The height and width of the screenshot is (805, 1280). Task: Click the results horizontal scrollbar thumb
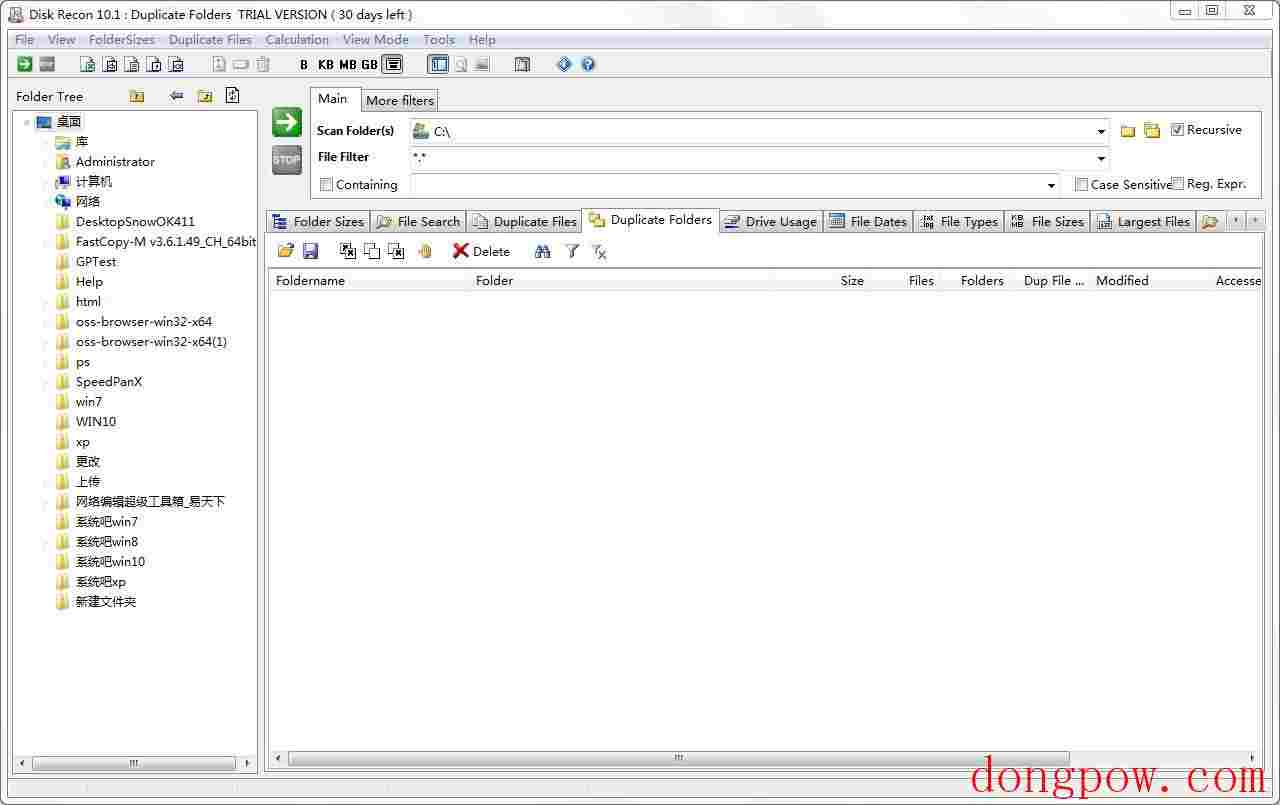click(678, 758)
